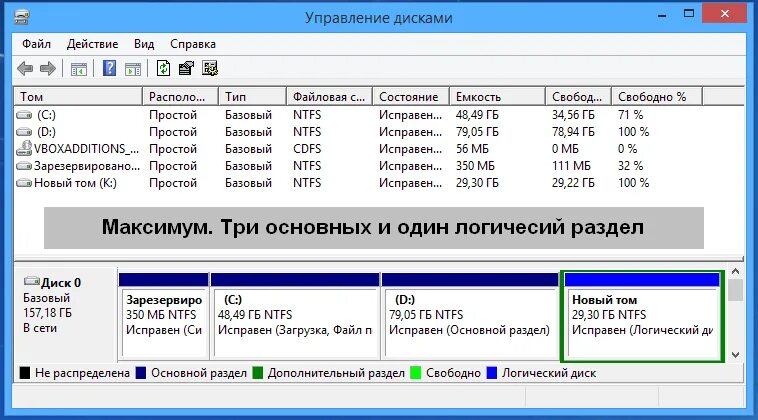The height and width of the screenshot is (420, 758).
Task: Maximize the Управление дисками window
Action: coord(689,14)
